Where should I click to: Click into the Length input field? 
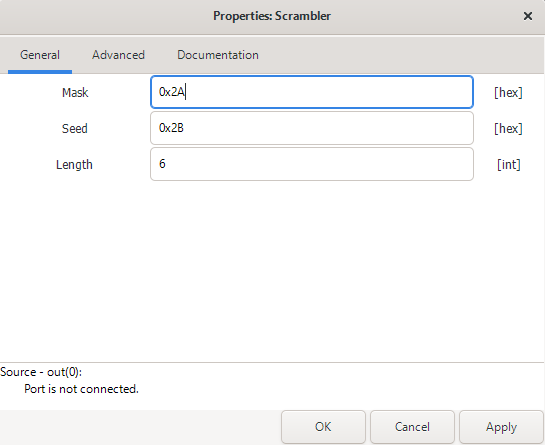[x=312, y=164]
